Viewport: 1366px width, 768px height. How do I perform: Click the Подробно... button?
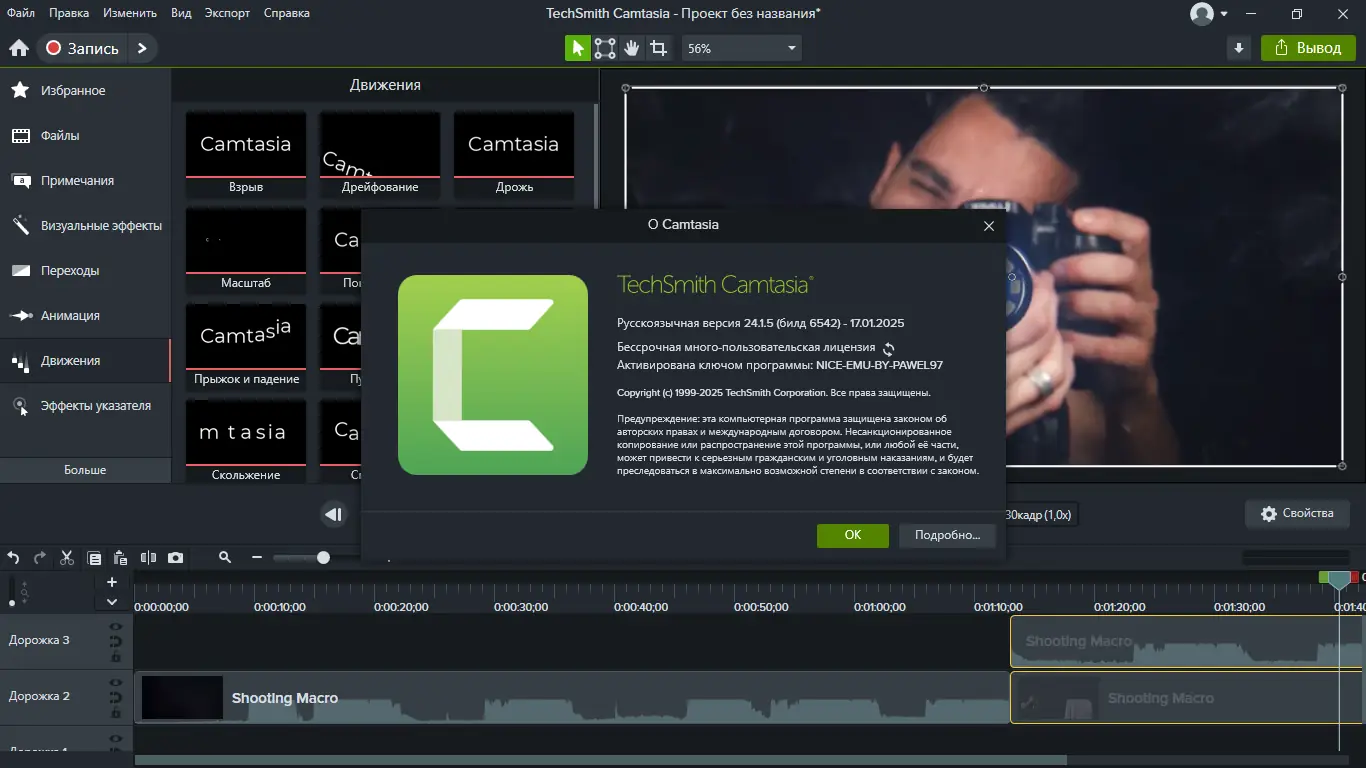click(947, 535)
